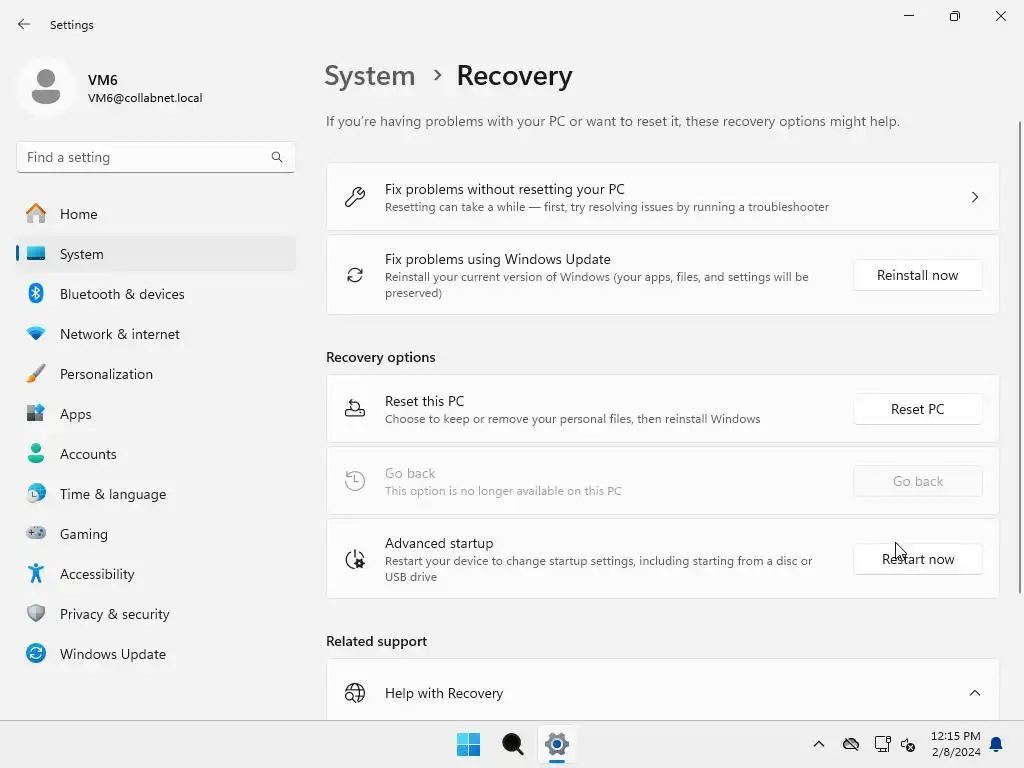Click the Time & language globe clock icon
The image size is (1024, 768).
36,493
